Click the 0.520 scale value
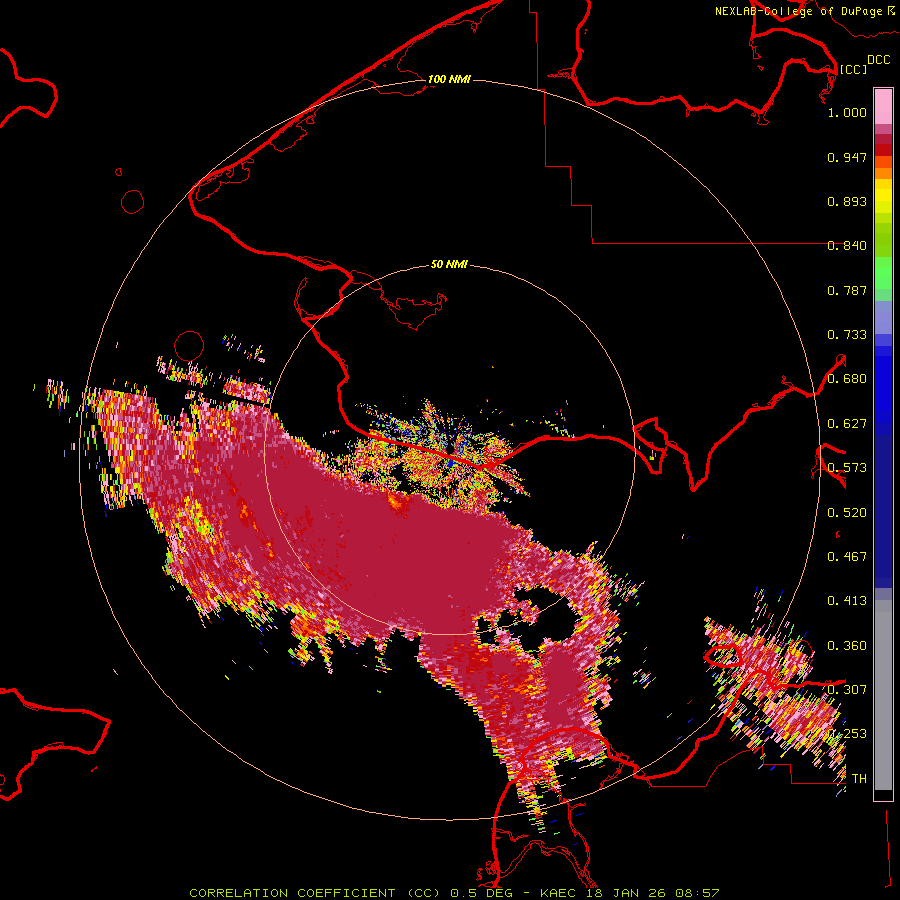 tap(847, 513)
